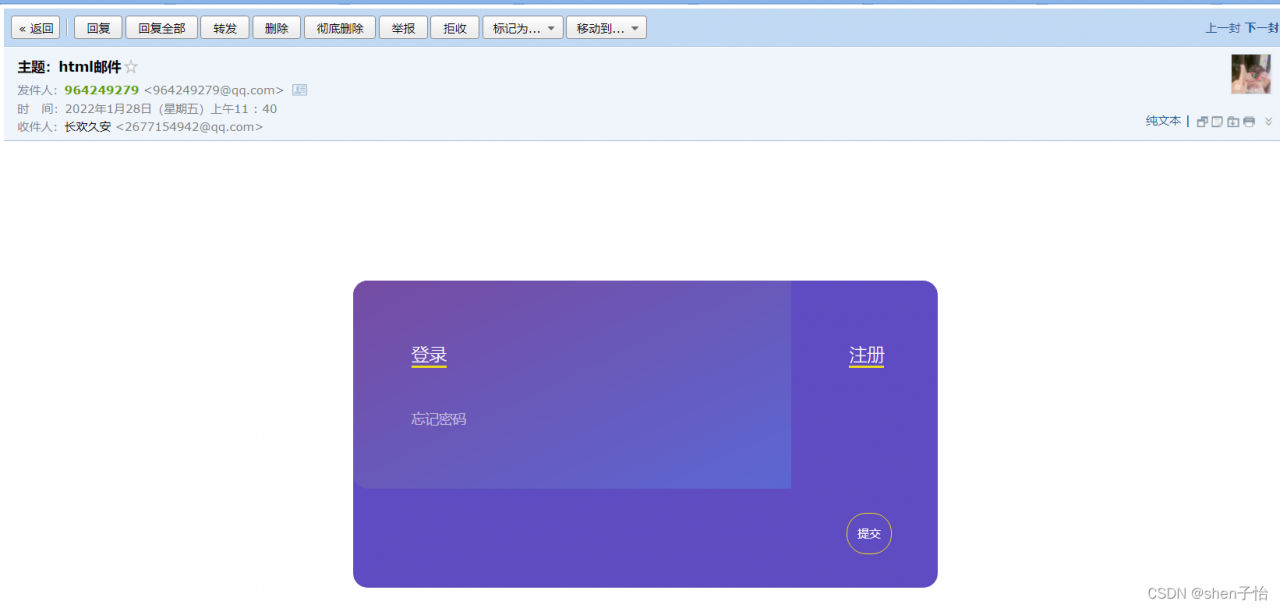This screenshot has height=608, width=1280.
Task: Click the 转发 button
Action: point(225,28)
